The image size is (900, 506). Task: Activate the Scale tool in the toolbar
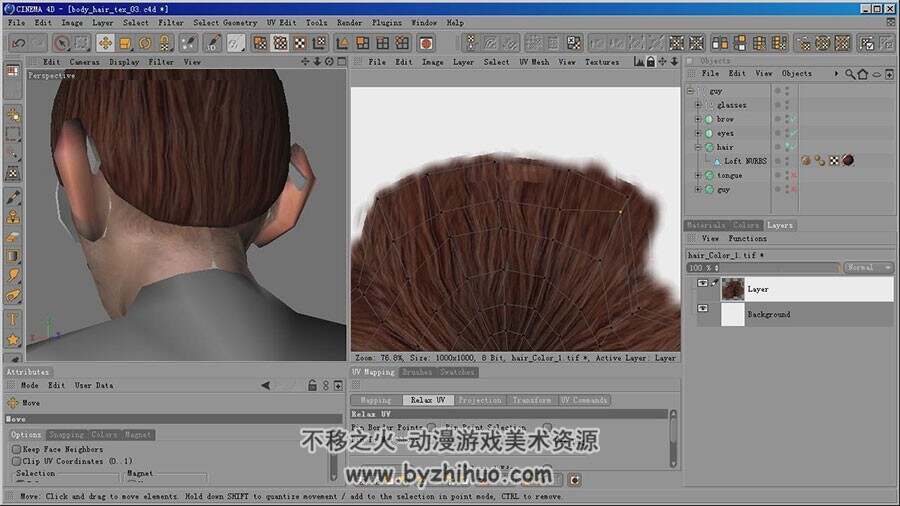click(x=125, y=43)
